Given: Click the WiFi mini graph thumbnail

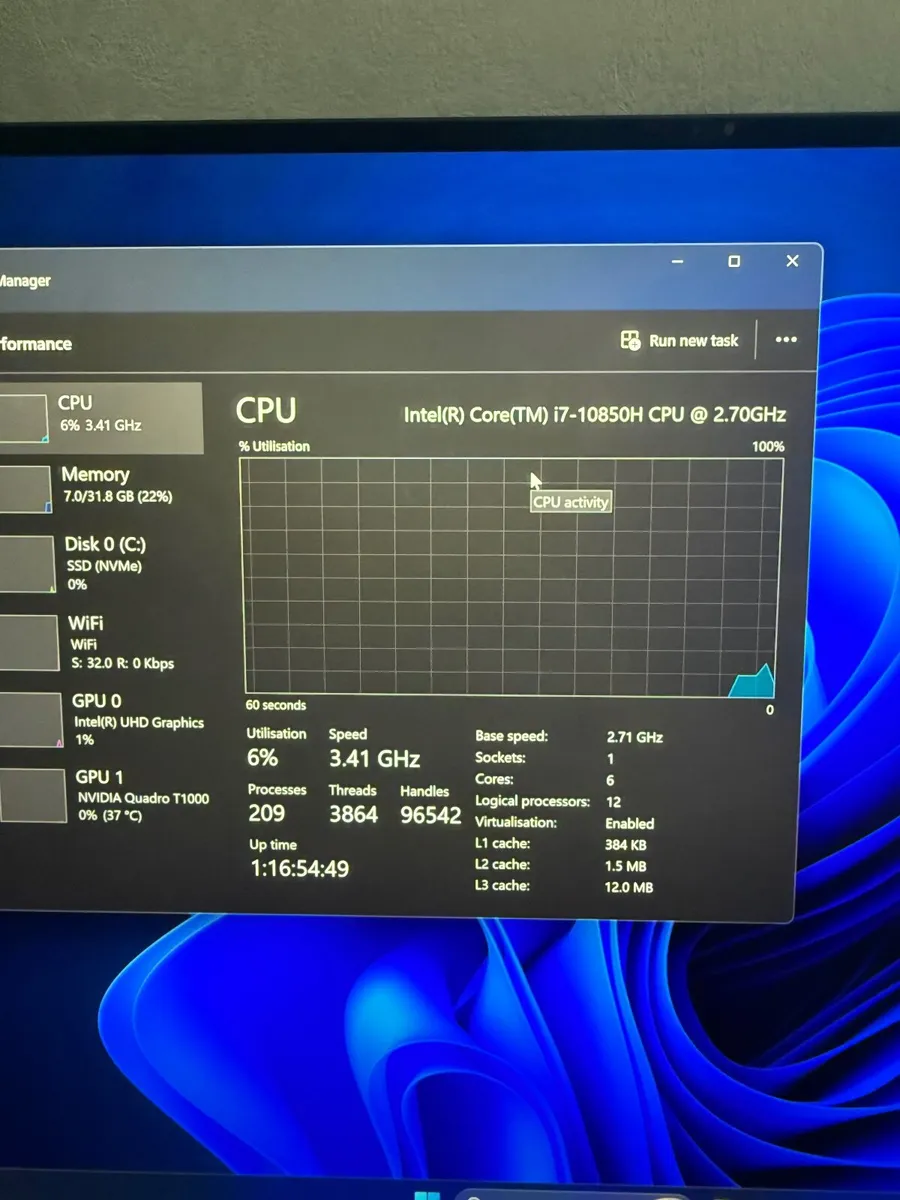Looking at the screenshot, I should 29,642.
